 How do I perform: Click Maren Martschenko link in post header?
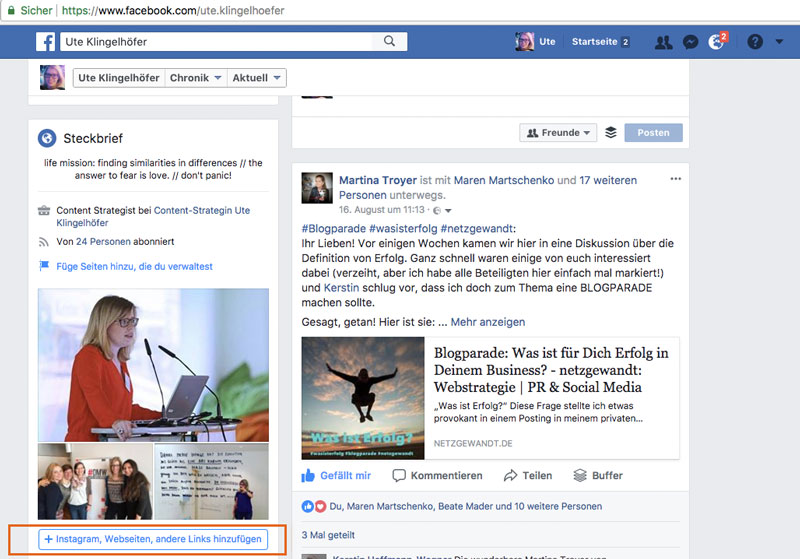pyautogui.click(x=504, y=180)
